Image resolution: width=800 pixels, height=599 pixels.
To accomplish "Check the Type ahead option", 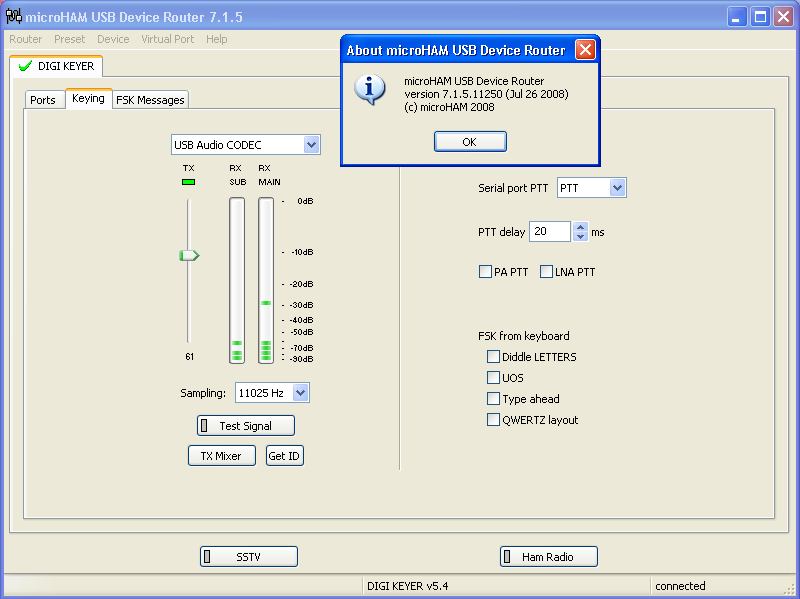I will click(x=493, y=398).
